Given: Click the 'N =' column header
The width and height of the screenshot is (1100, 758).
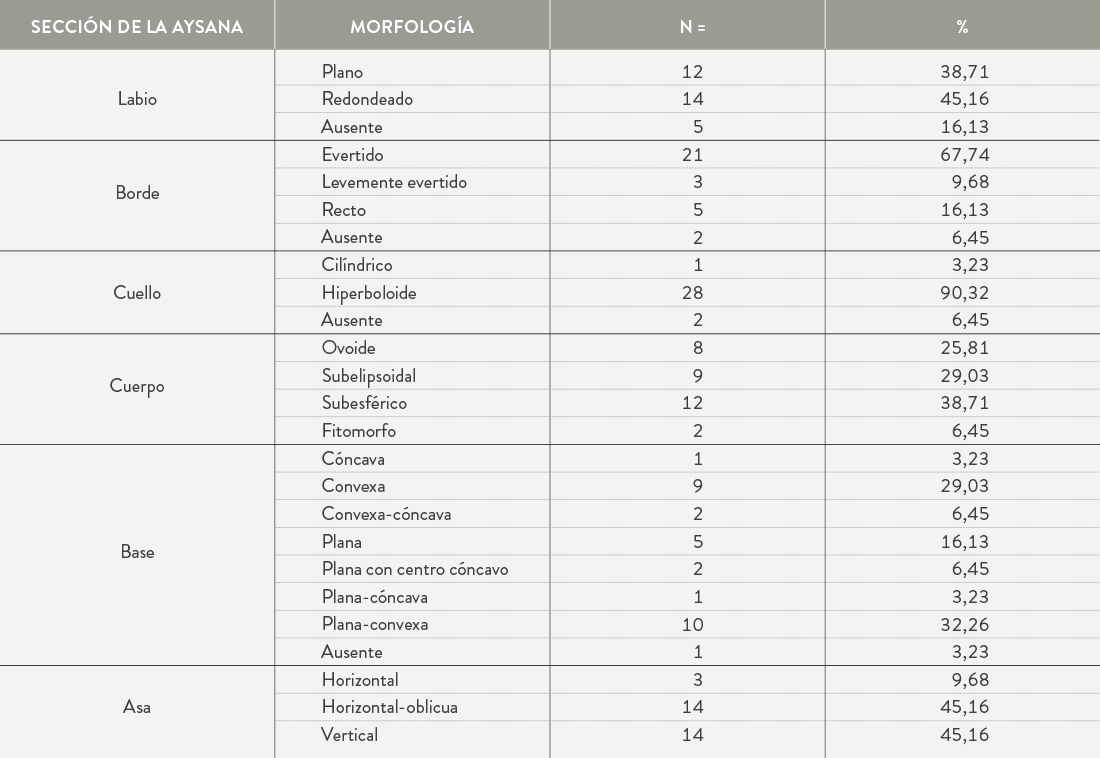Looking at the screenshot, I should pos(692,27).
